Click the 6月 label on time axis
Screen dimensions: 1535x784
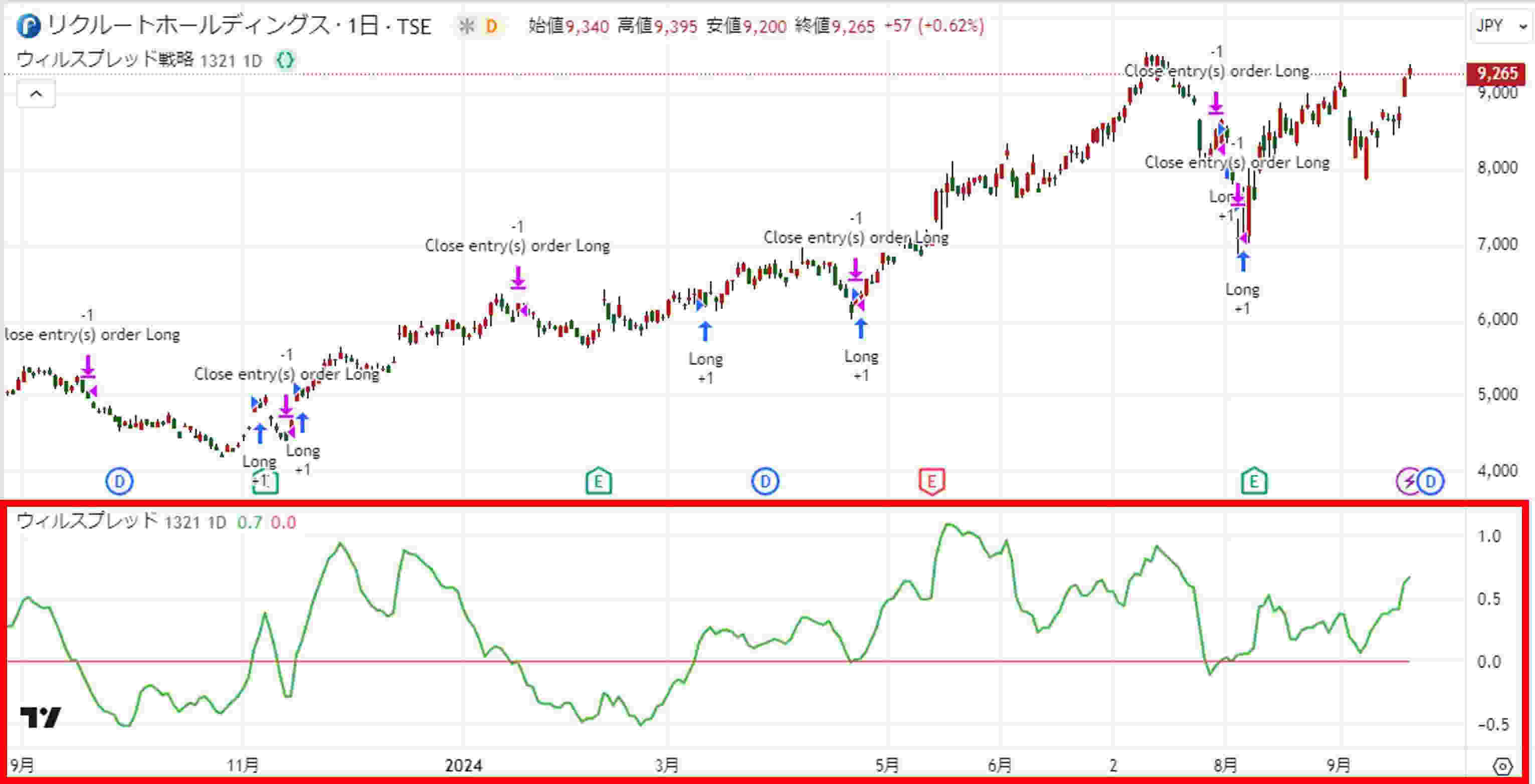tap(1000, 765)
